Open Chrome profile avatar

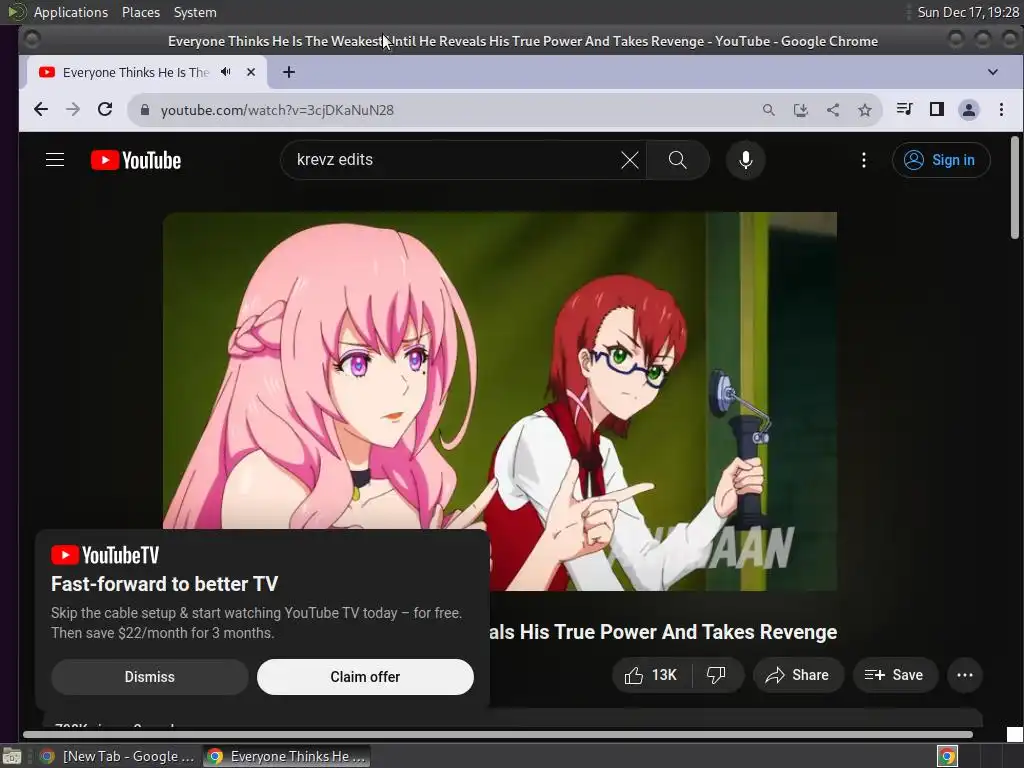point(968,110)
